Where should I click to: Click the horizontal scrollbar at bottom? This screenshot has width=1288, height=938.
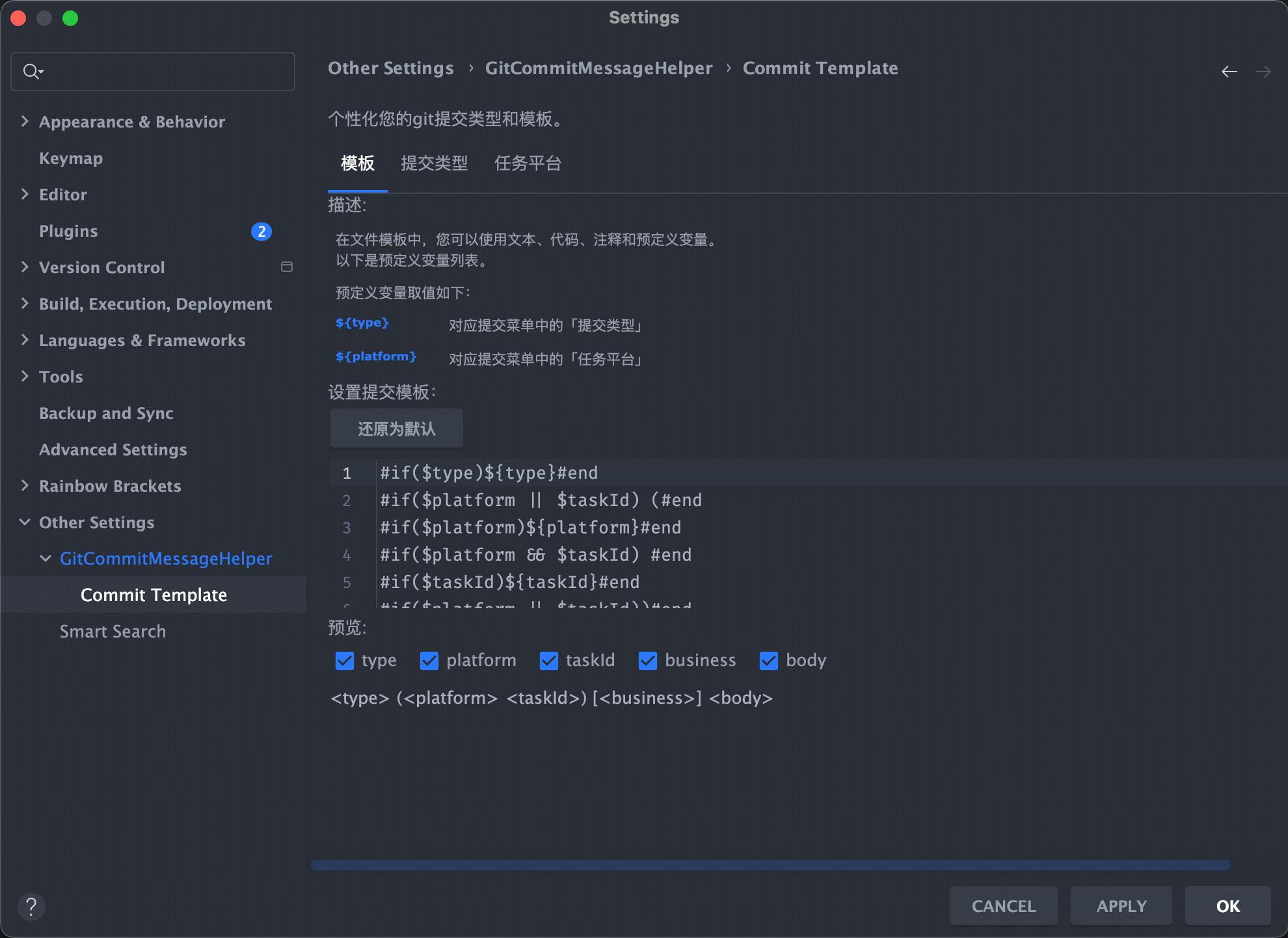[770, 865]
